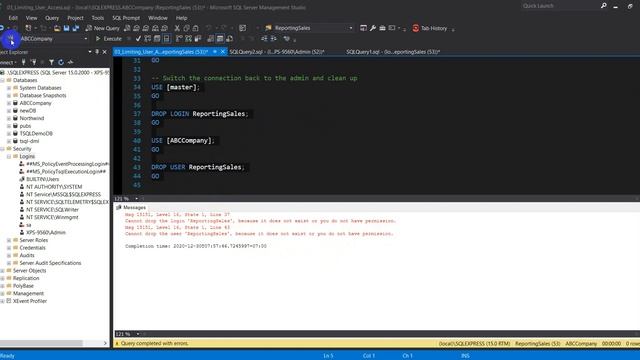This screenshot has height=360, width=640.
Task: Display the estimated execution plan icon
Action: click(x=147, y=39)
